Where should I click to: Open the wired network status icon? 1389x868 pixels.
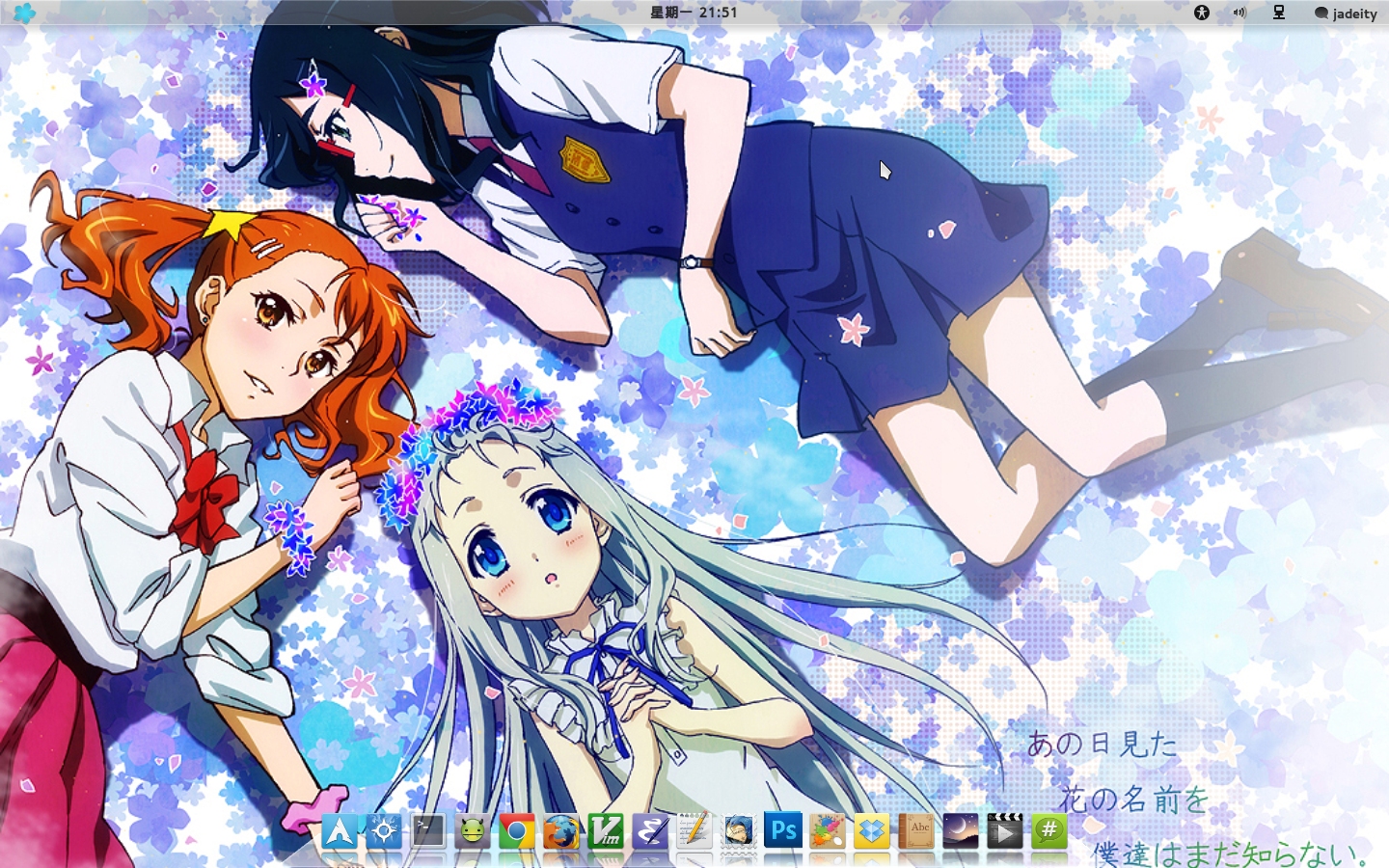1279,13
